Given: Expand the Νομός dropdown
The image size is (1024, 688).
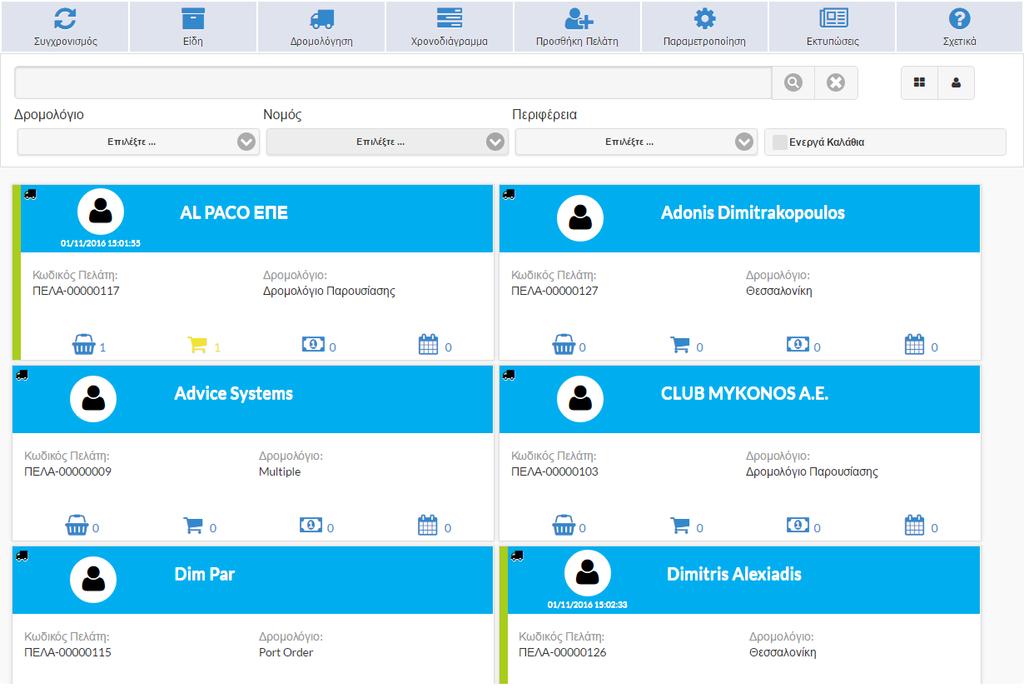Looking at the screenshot, I should [x=387, y=142].
